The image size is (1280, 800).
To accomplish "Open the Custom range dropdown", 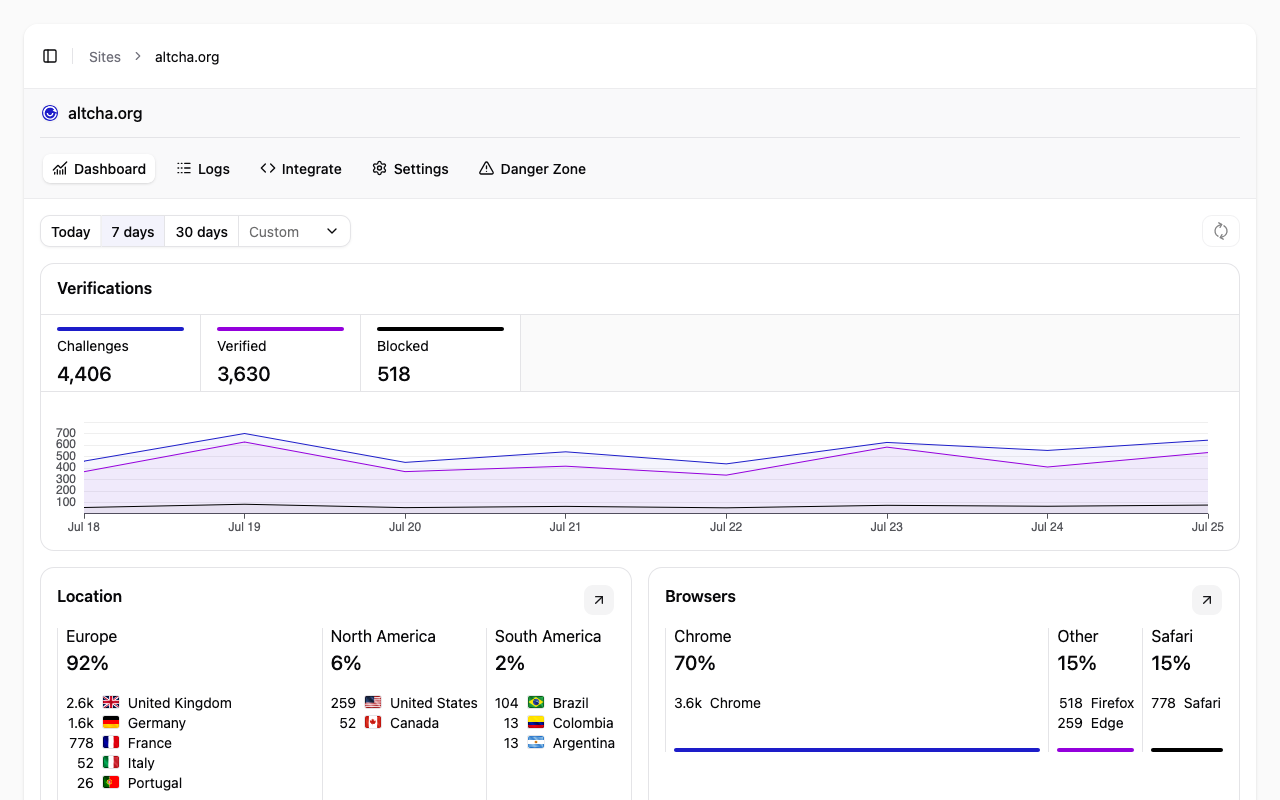I will pos(294,232).
